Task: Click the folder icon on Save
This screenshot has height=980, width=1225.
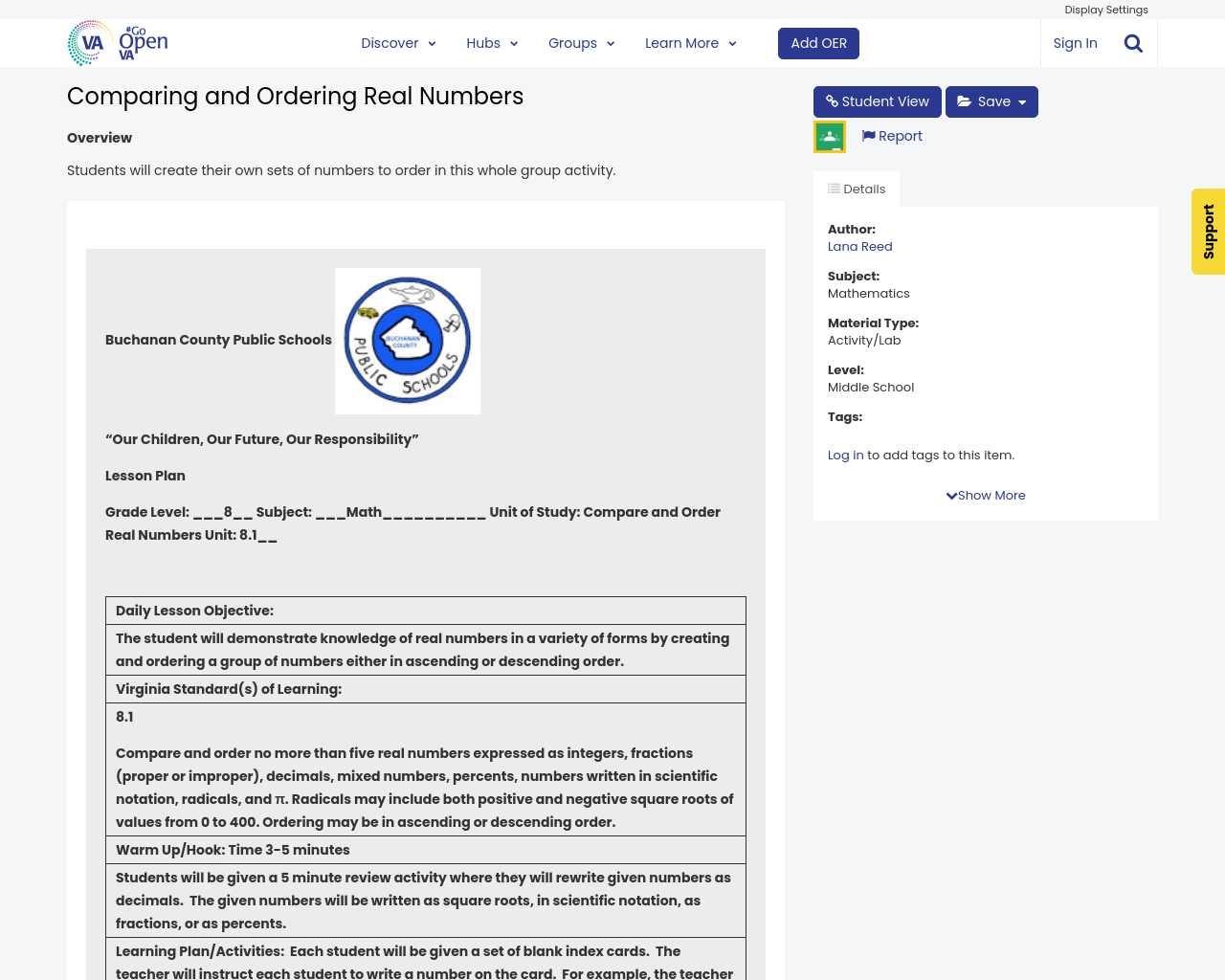Action: click(x=964, y=101)
